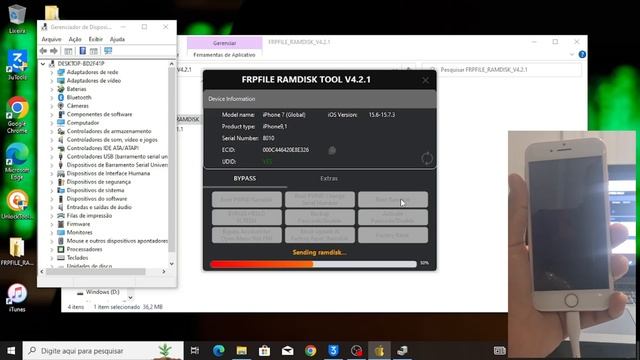Switch to the Extras tab

click(x=329, y=179)
